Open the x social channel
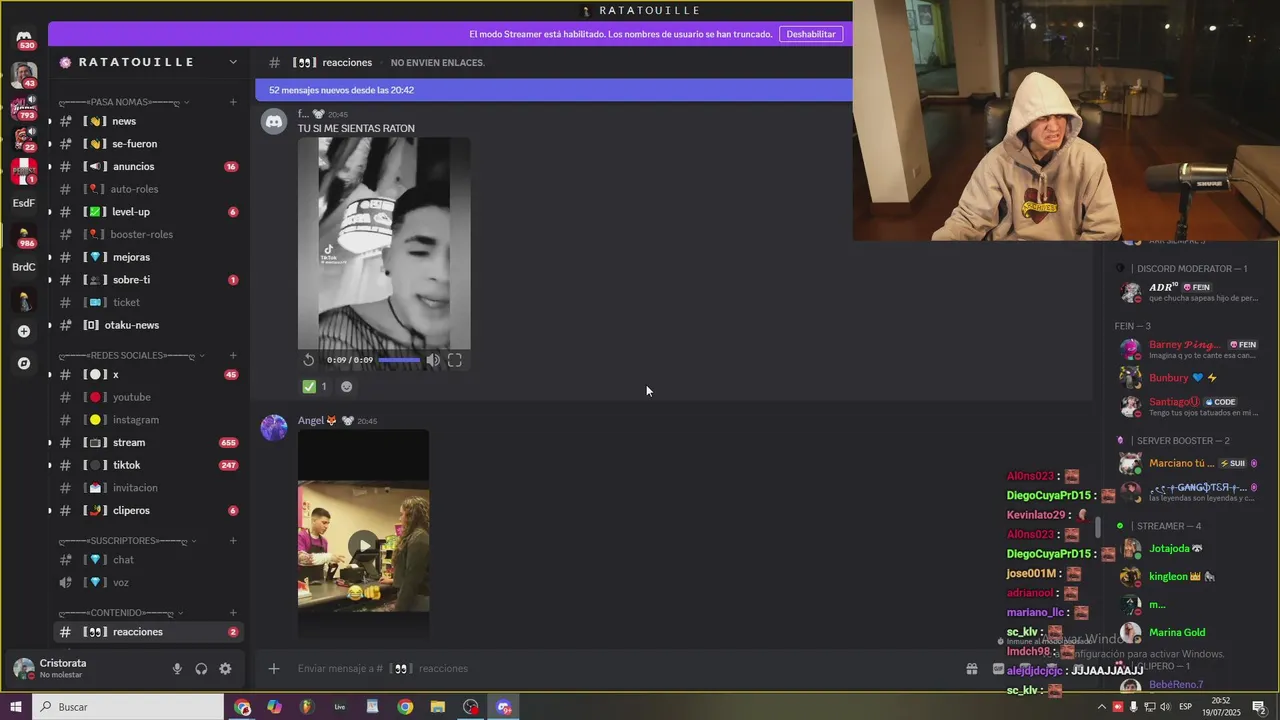Image resolution: width=1280 pixels, height=720 pixels. point(148,375)
